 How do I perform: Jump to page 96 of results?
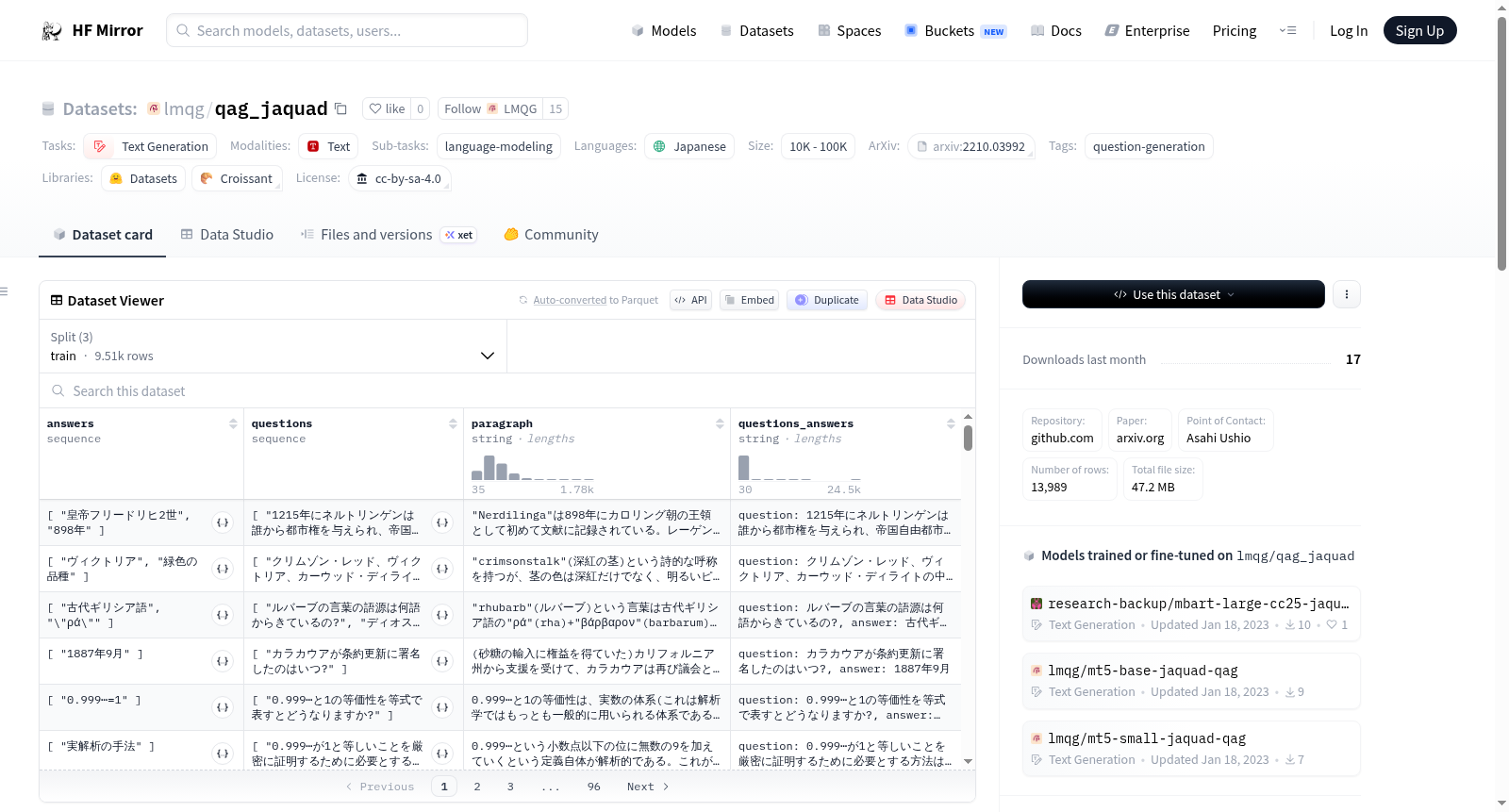tap(593, 787)
